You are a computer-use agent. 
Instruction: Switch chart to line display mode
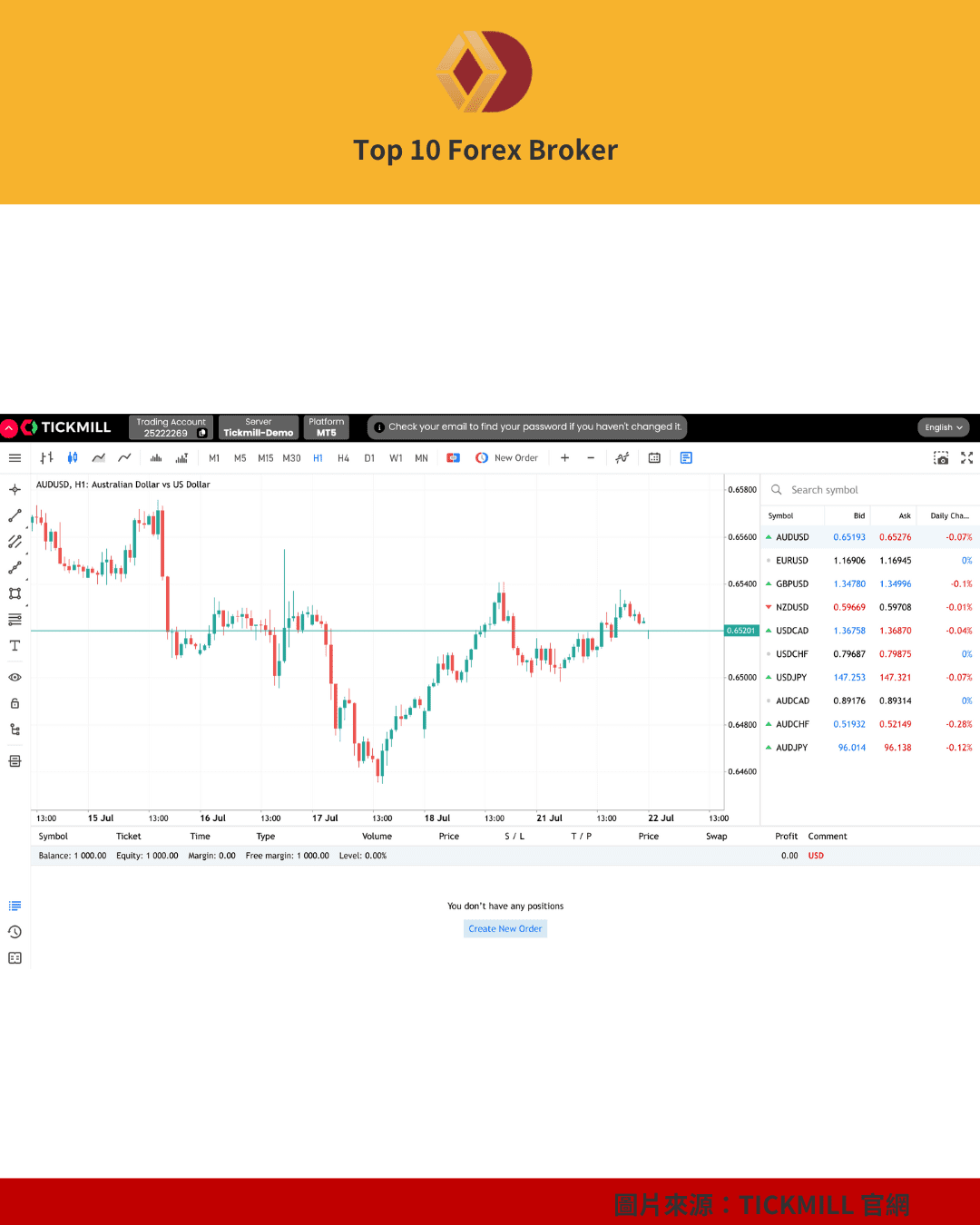click(x=124, y=457)
